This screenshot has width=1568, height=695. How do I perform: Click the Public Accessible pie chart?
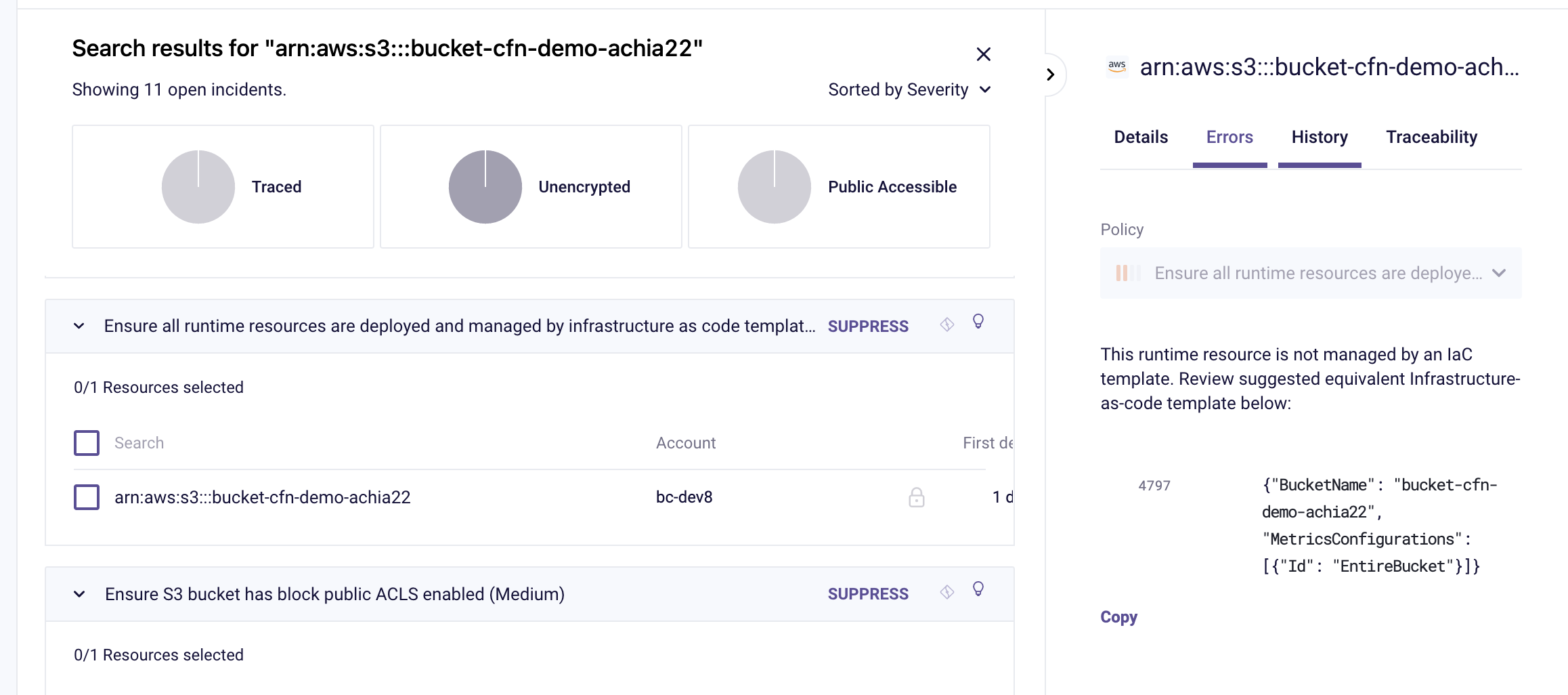pyautogui.click(x=775, y=187)
